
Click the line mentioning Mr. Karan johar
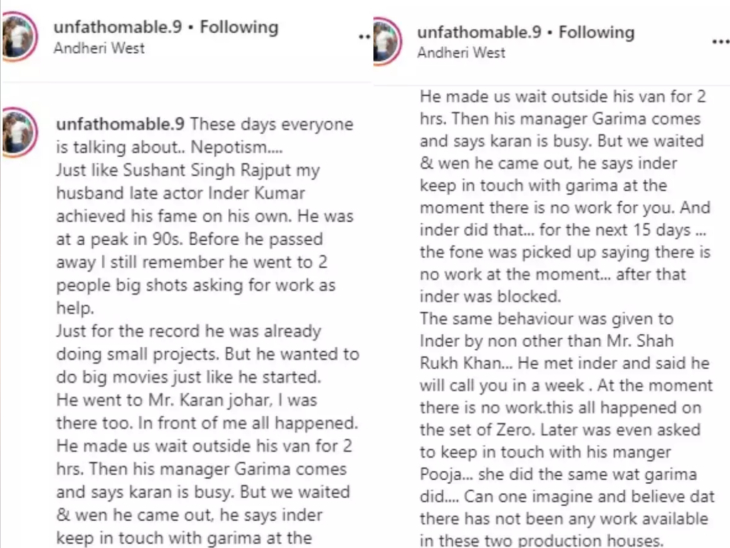point(187,400)
